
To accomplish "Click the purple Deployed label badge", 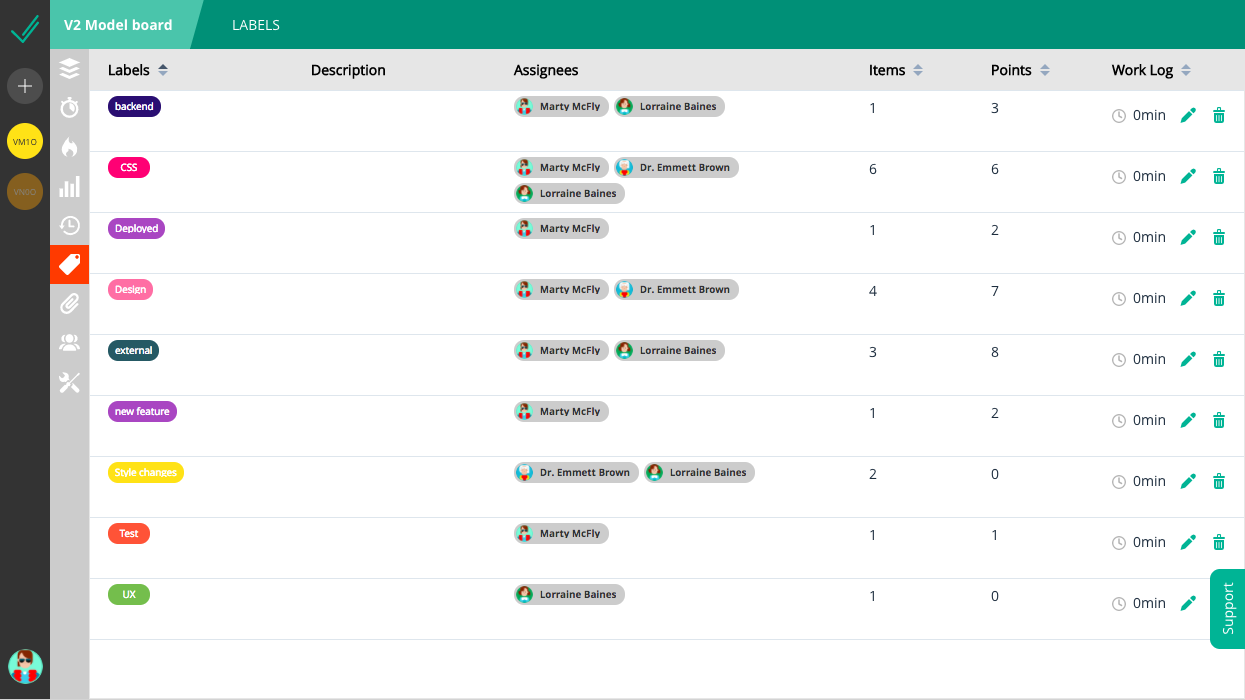I will [136, 228].
